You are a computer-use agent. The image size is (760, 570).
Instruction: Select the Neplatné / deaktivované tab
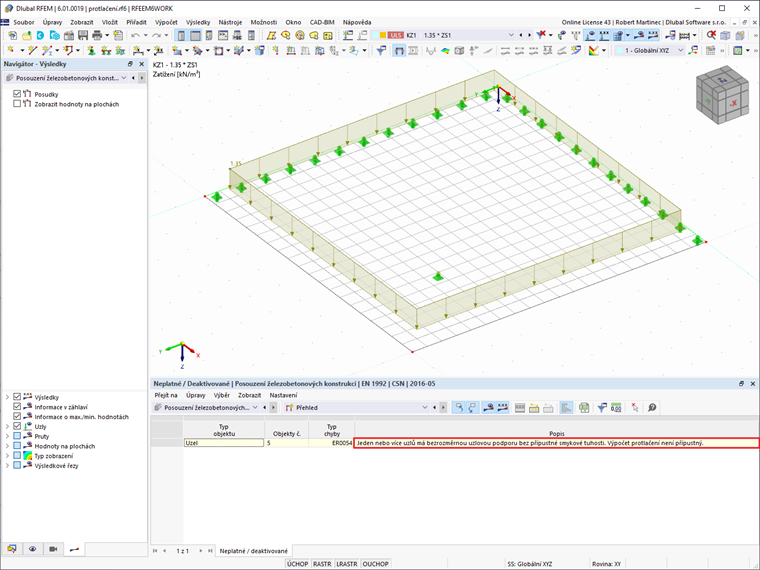point(253,551)
